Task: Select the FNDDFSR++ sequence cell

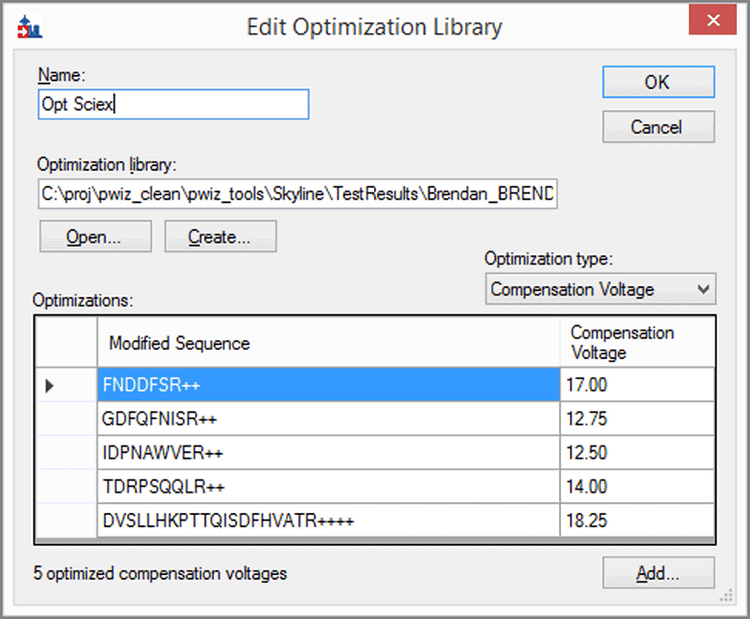Action: tap(328, 385)
